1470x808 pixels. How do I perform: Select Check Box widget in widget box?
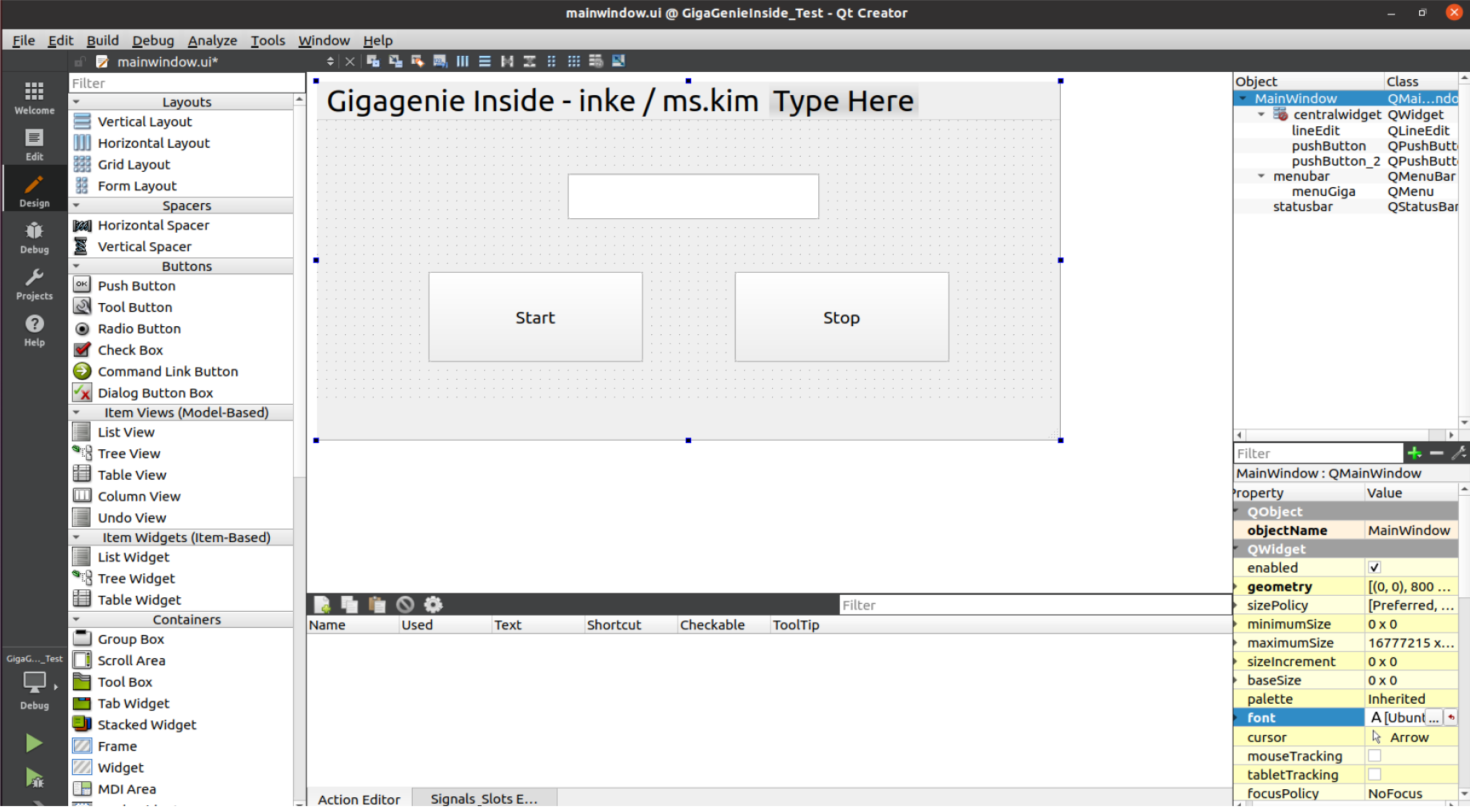[x=130, y=350]
